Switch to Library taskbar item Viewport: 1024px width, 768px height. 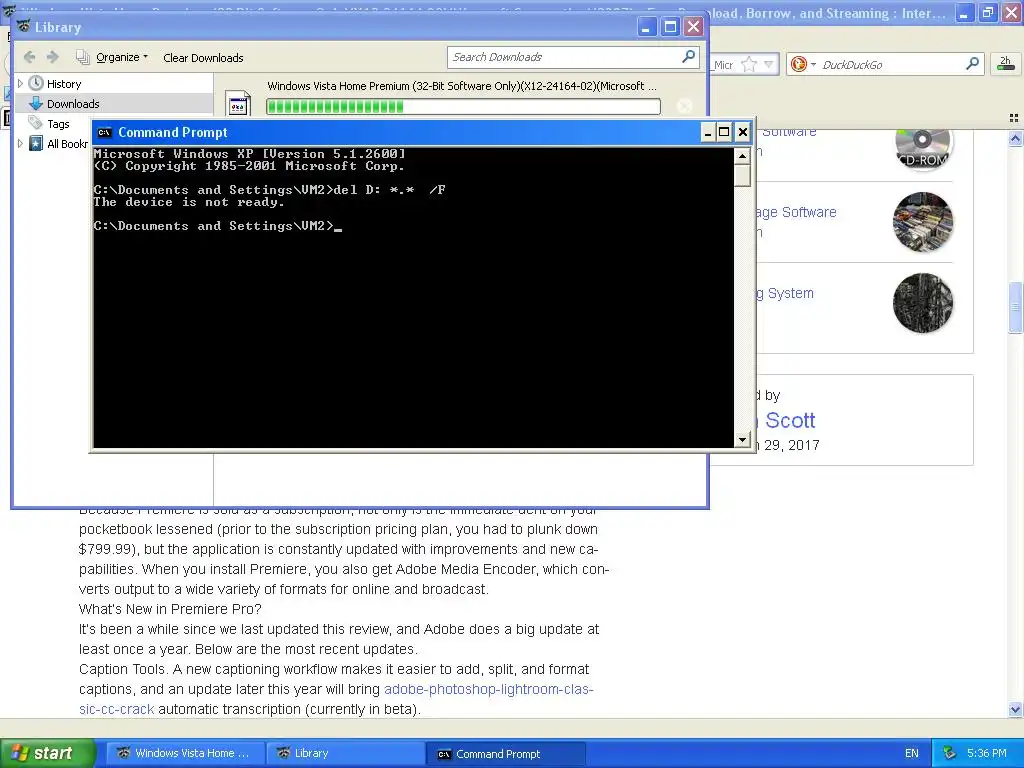tap(344, 753)
